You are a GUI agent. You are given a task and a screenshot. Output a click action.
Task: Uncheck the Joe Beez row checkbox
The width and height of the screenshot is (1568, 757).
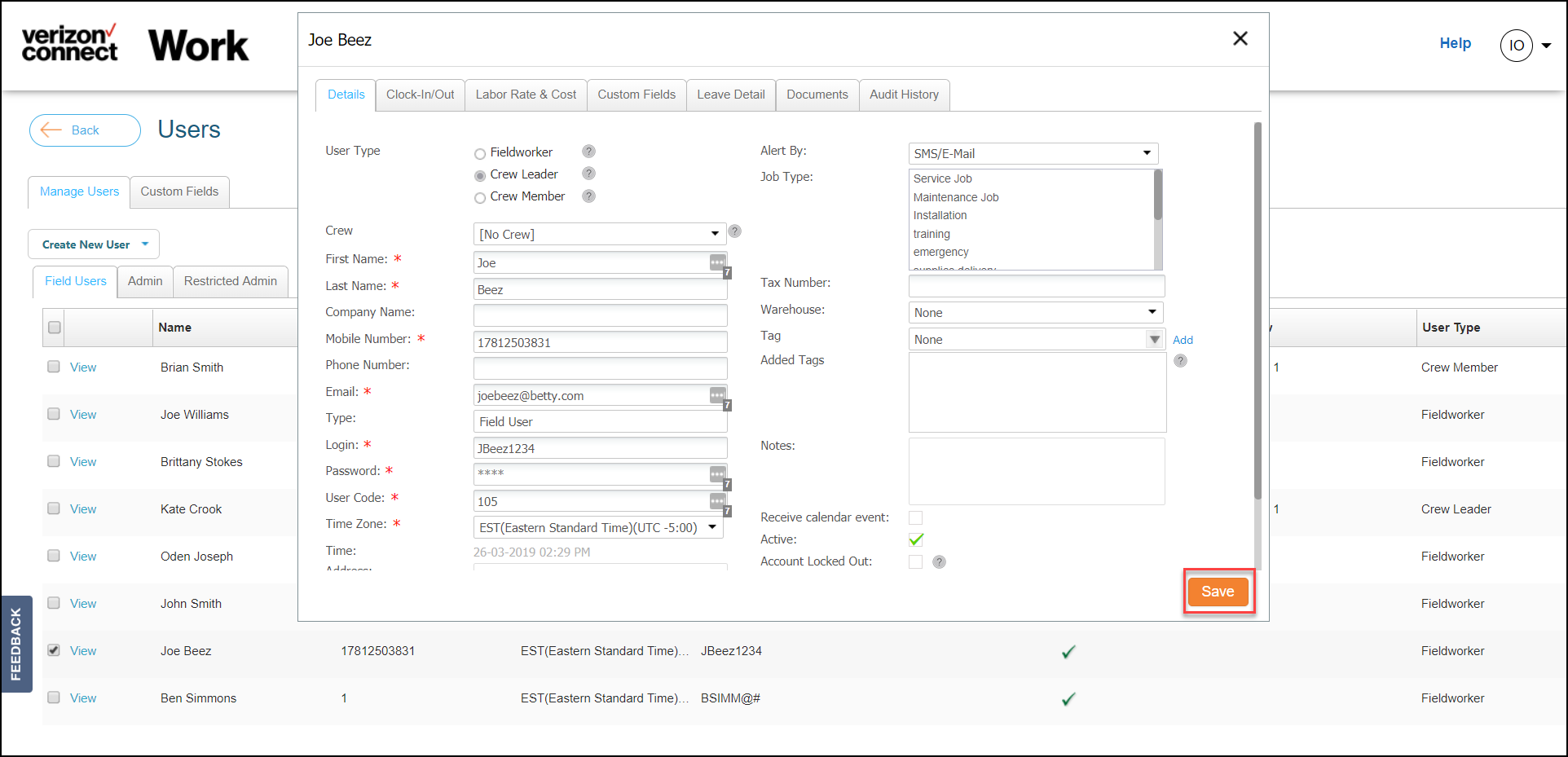(54, 650)
